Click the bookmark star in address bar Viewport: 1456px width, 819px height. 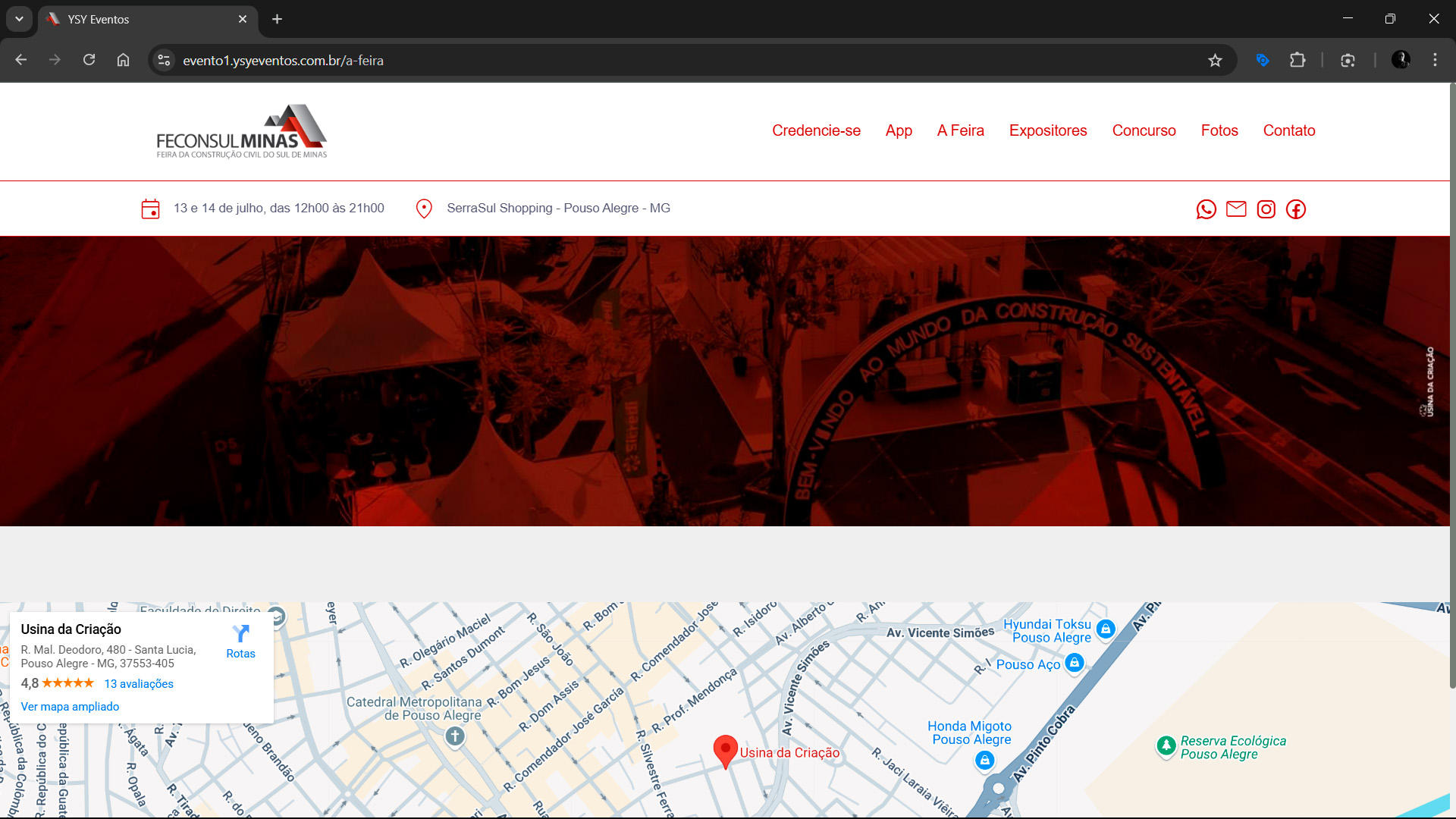pos(1214,60)
